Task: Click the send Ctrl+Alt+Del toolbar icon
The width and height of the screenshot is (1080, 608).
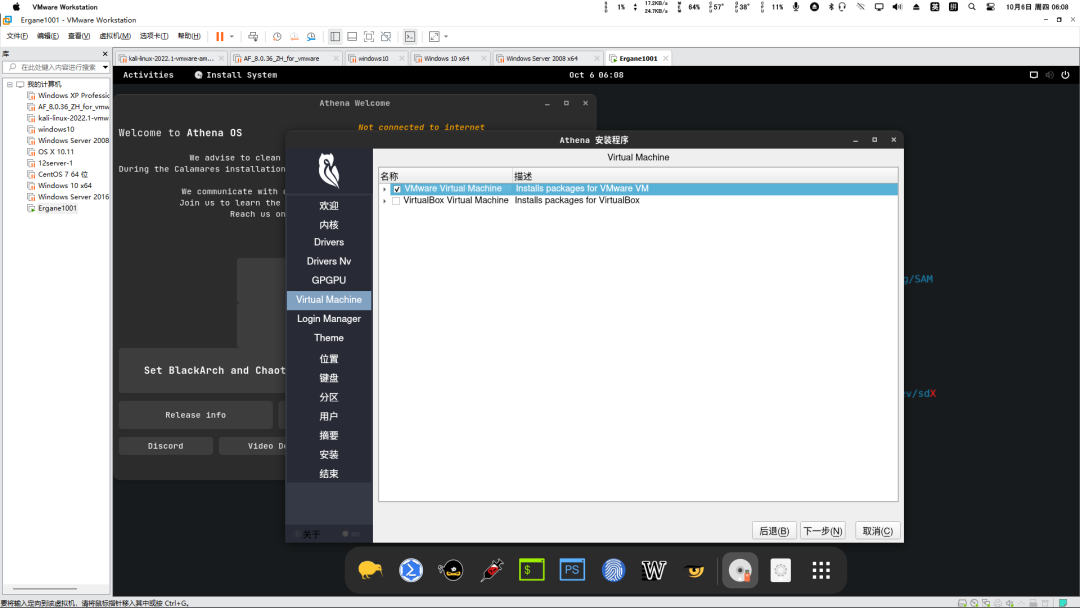Action: pyautogui.click(x=253, y=36)
